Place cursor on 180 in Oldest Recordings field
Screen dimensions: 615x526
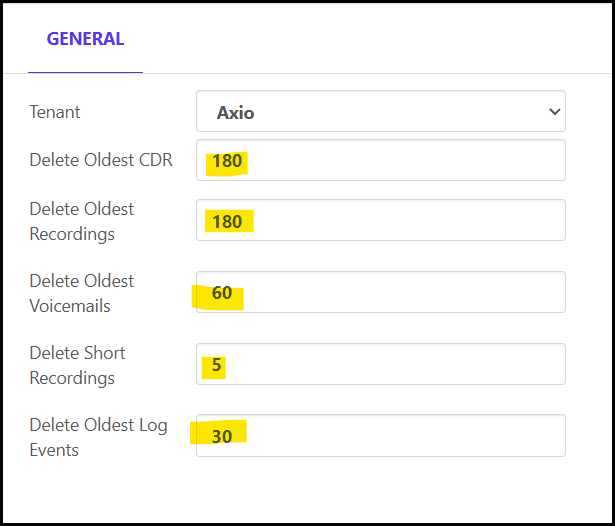[x=227, y=221]
